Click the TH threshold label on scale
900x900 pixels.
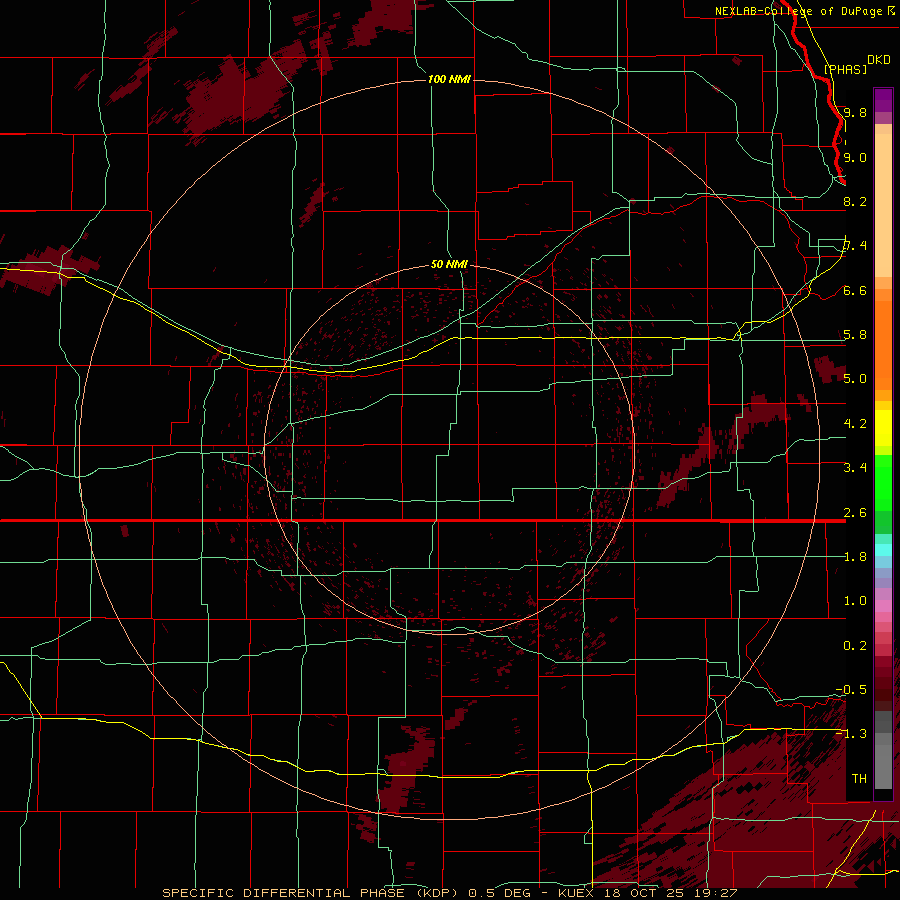859,779
